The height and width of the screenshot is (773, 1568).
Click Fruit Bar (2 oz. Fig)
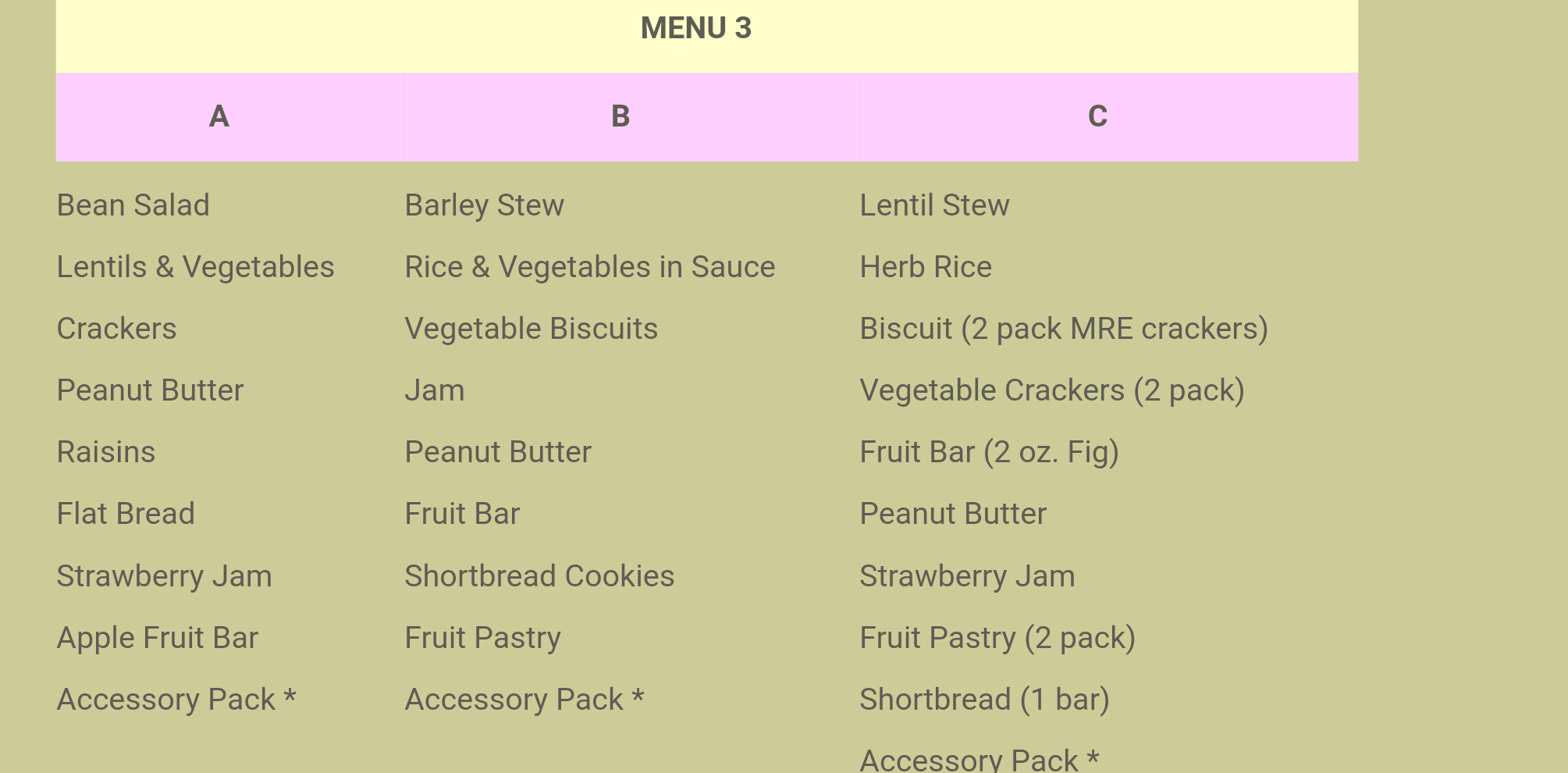pyautogui.click(x=989, y=452)
